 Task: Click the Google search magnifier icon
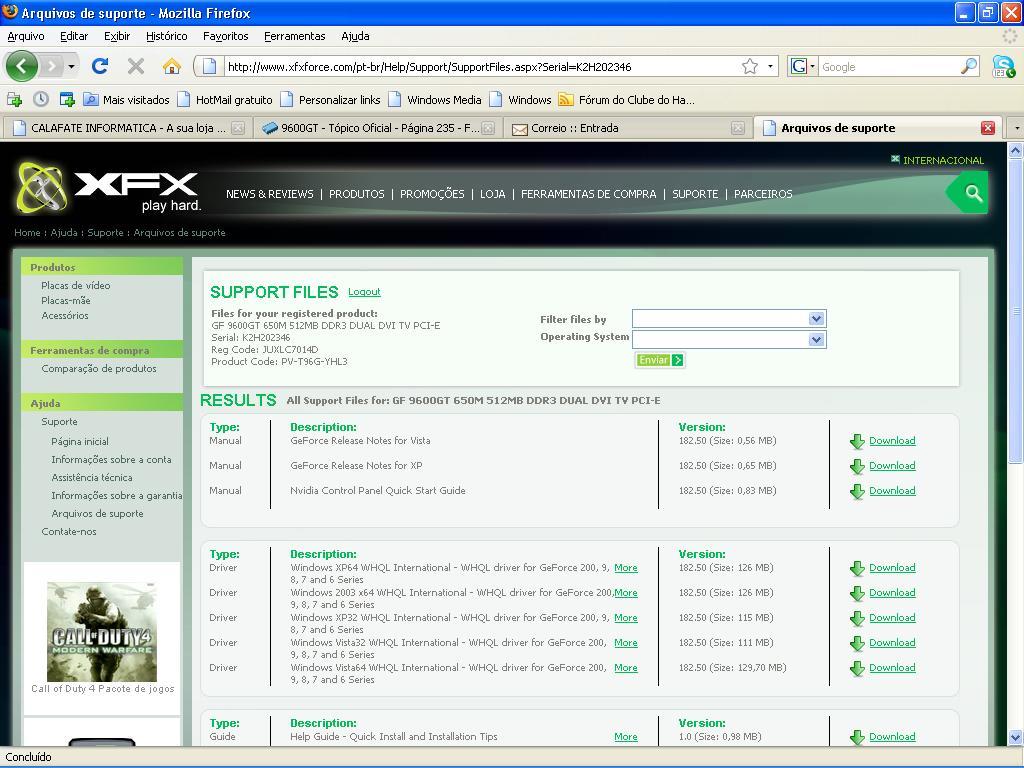pos(968,66)
